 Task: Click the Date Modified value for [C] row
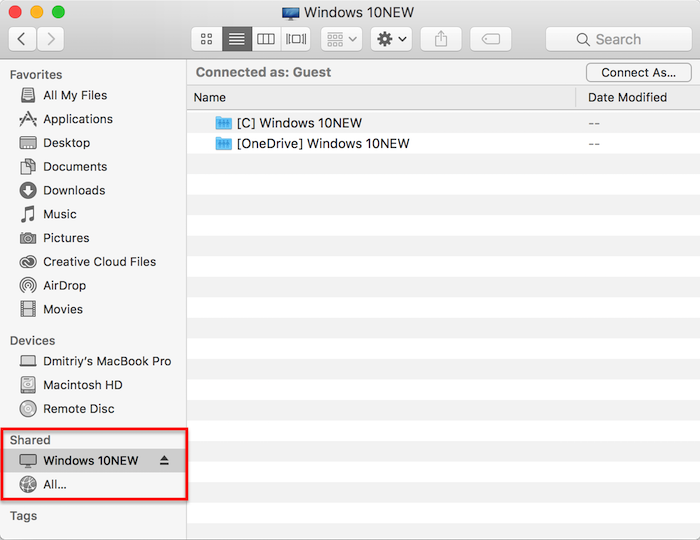(x=594, y=123)
